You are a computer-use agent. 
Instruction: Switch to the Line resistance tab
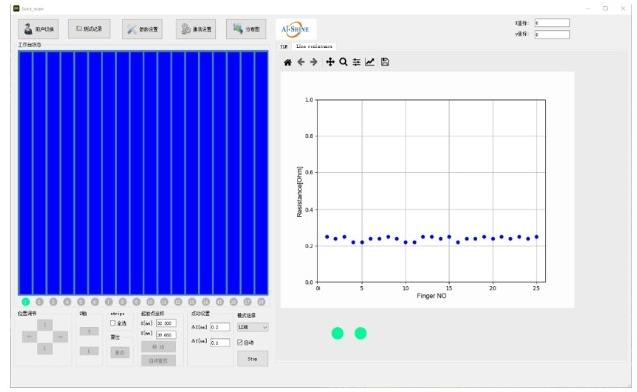[314, 46]
